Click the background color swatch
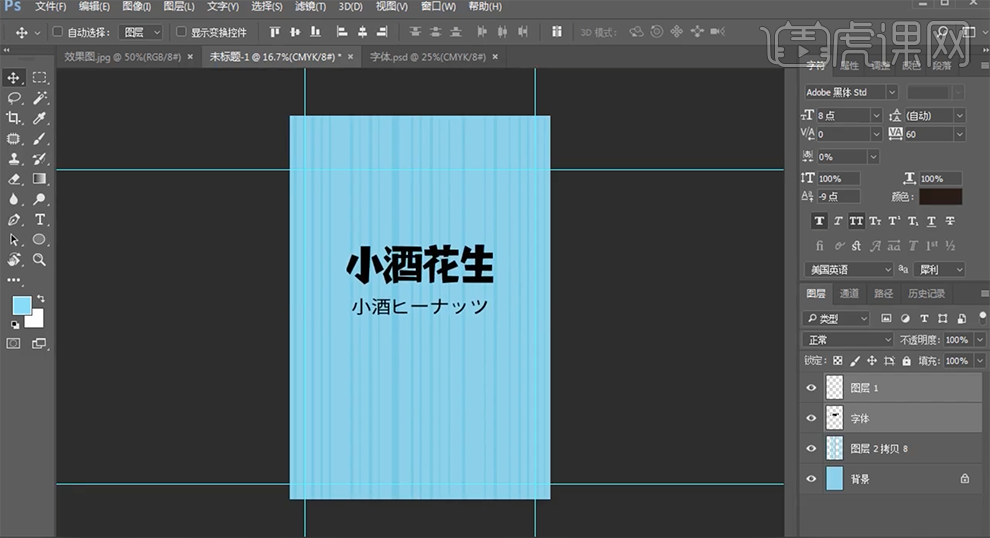Image resolution: width=990 pixels, height=538 pixels. tap(36, 320)
